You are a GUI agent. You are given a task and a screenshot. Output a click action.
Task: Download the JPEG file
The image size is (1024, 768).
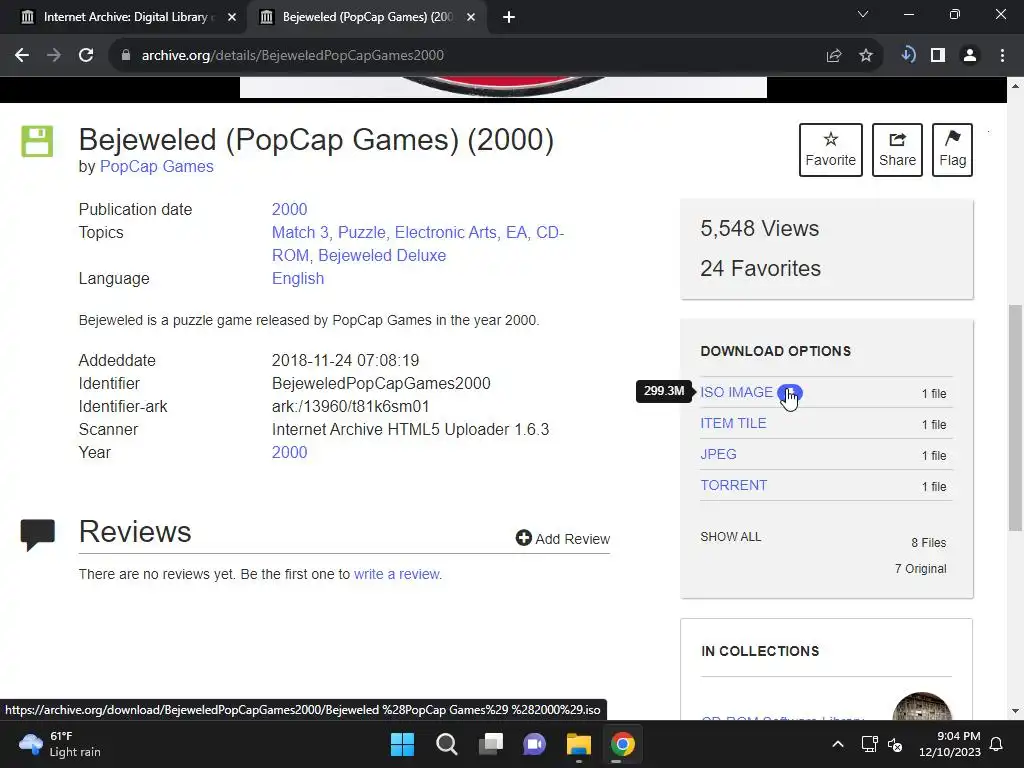718,455
